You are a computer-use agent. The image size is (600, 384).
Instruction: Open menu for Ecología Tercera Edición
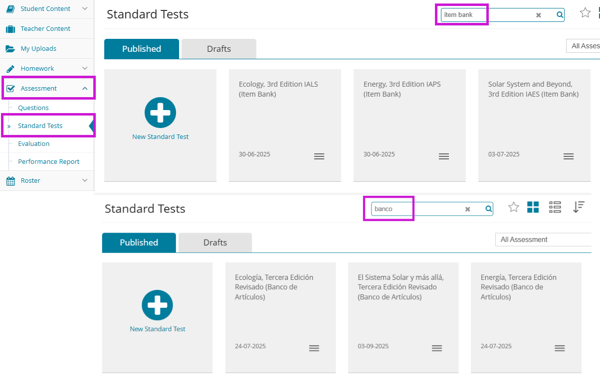pyautogui.click(x=314, y=348)
